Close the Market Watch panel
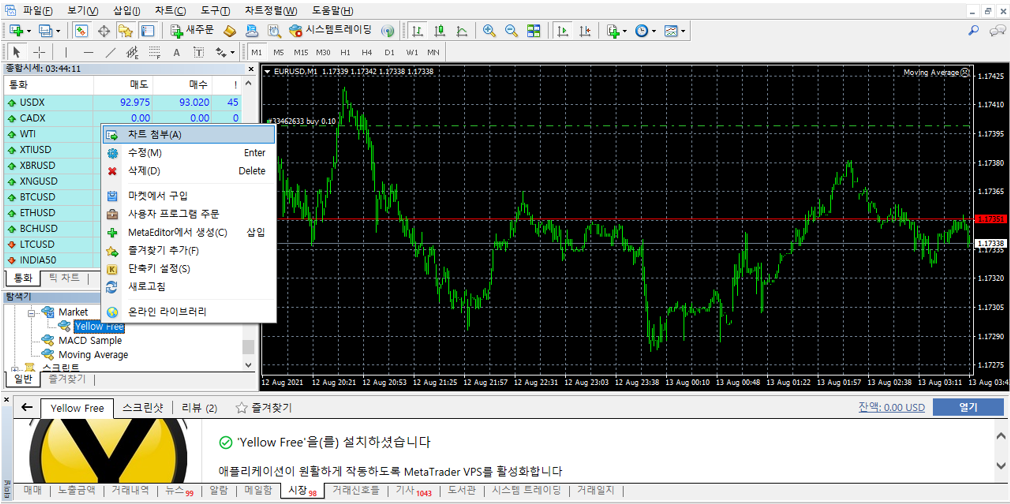The image size is (1010, 504). point(251,69)
